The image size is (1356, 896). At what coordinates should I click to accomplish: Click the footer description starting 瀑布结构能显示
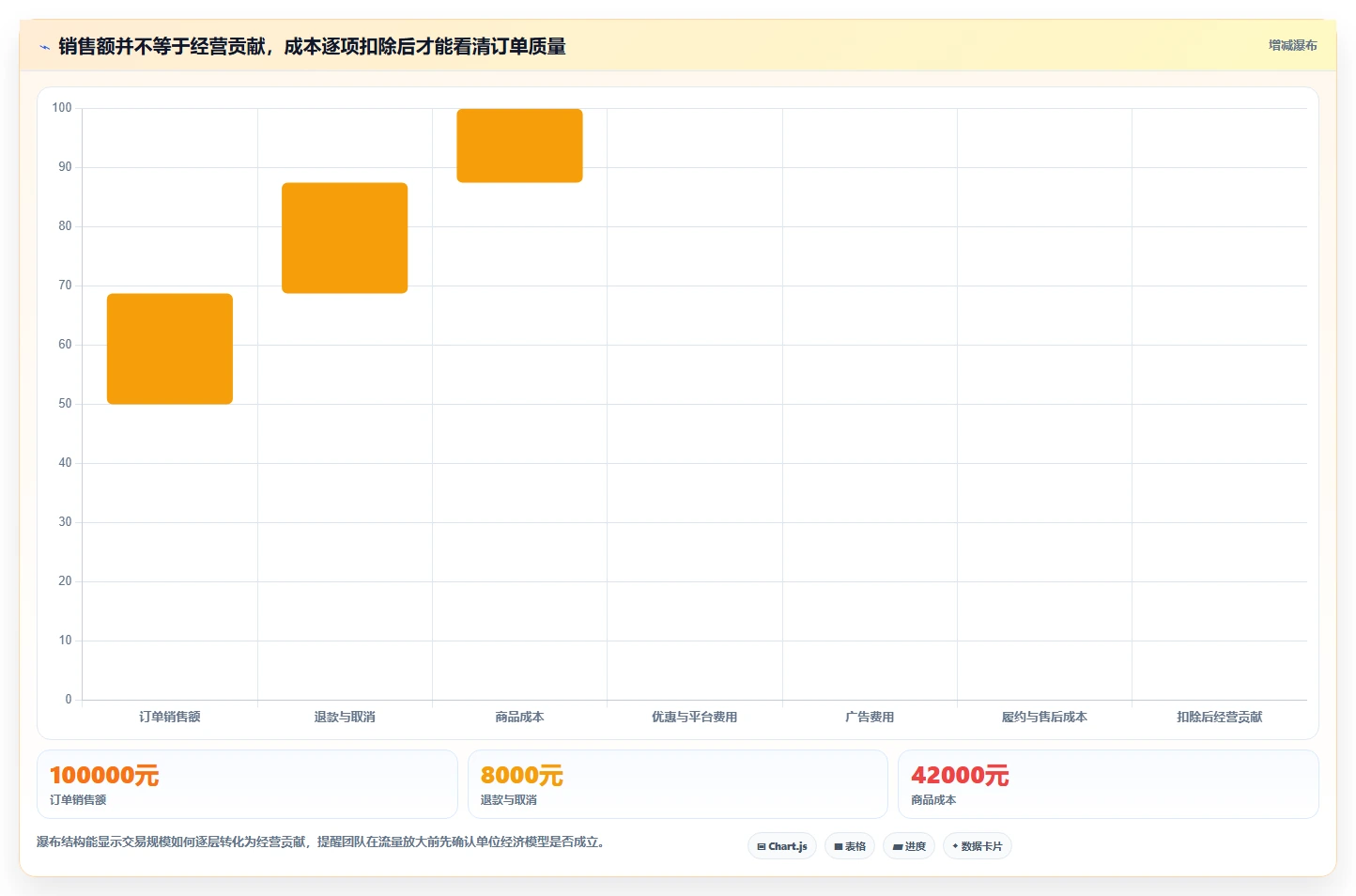point(322,842)
